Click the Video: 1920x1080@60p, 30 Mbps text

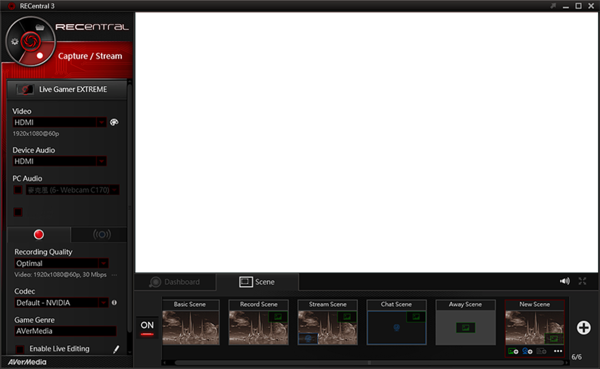(x=60, y=275)
